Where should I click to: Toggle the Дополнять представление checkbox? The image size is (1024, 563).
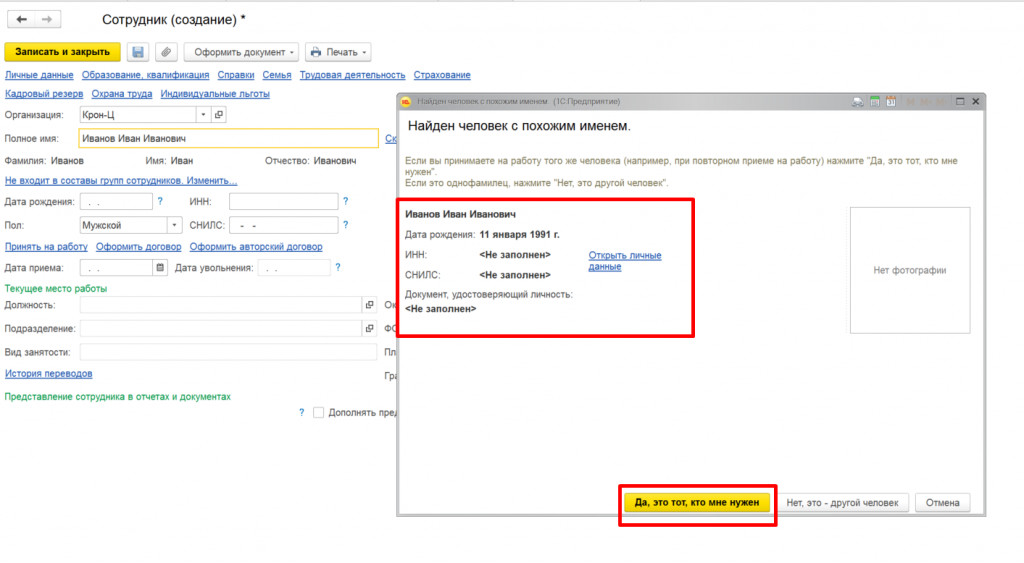pyautogui.click(x=318, y=412)
